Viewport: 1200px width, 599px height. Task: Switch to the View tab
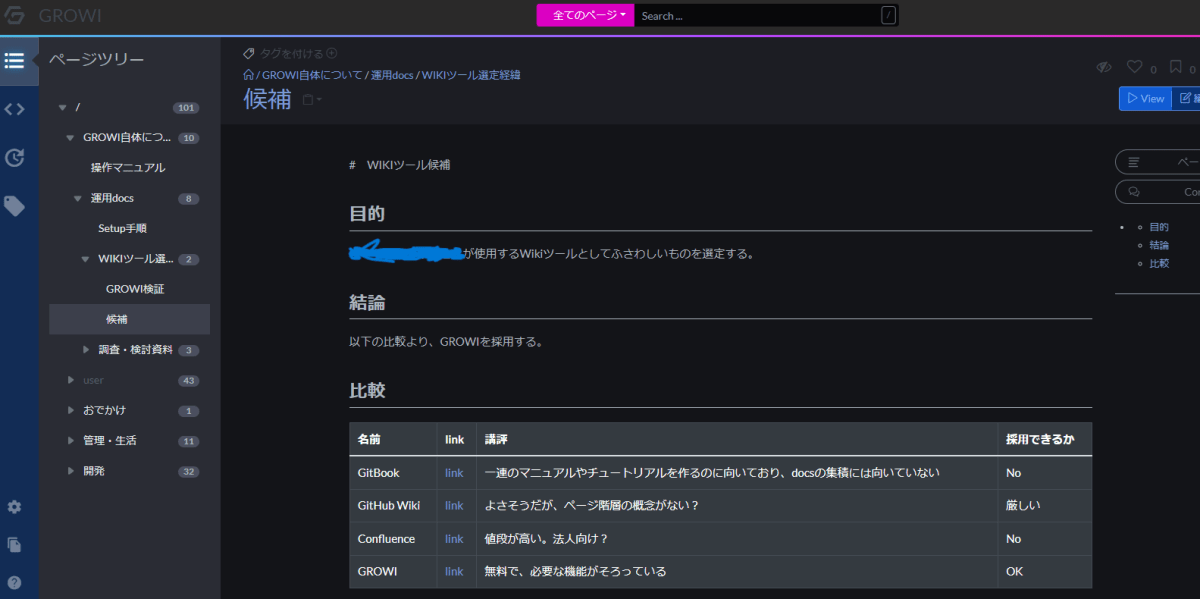pyautogui.click(x=1144, y=98)
